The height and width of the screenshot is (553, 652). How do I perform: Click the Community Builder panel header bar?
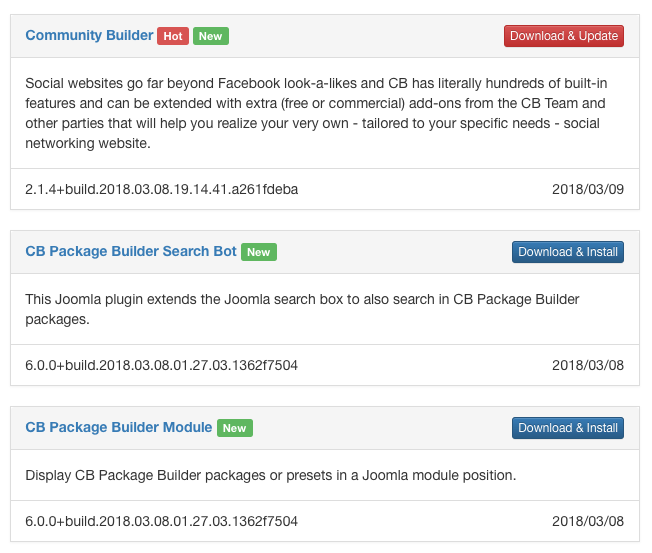coord(325,36)
